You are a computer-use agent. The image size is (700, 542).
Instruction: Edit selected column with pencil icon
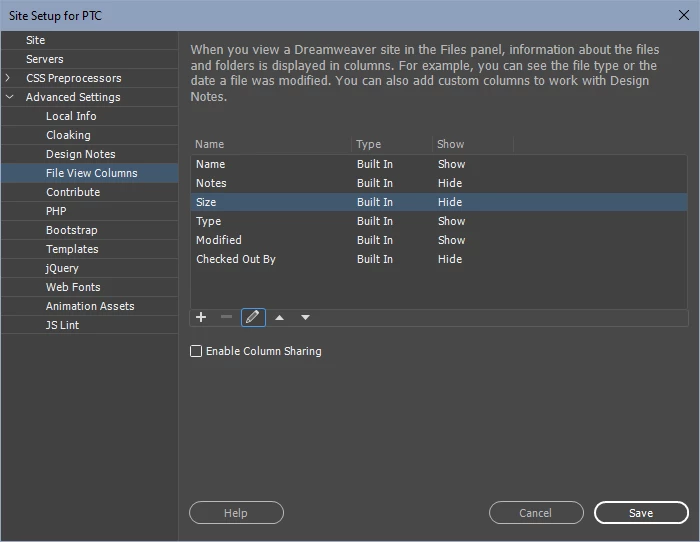(x=253, y=317)
